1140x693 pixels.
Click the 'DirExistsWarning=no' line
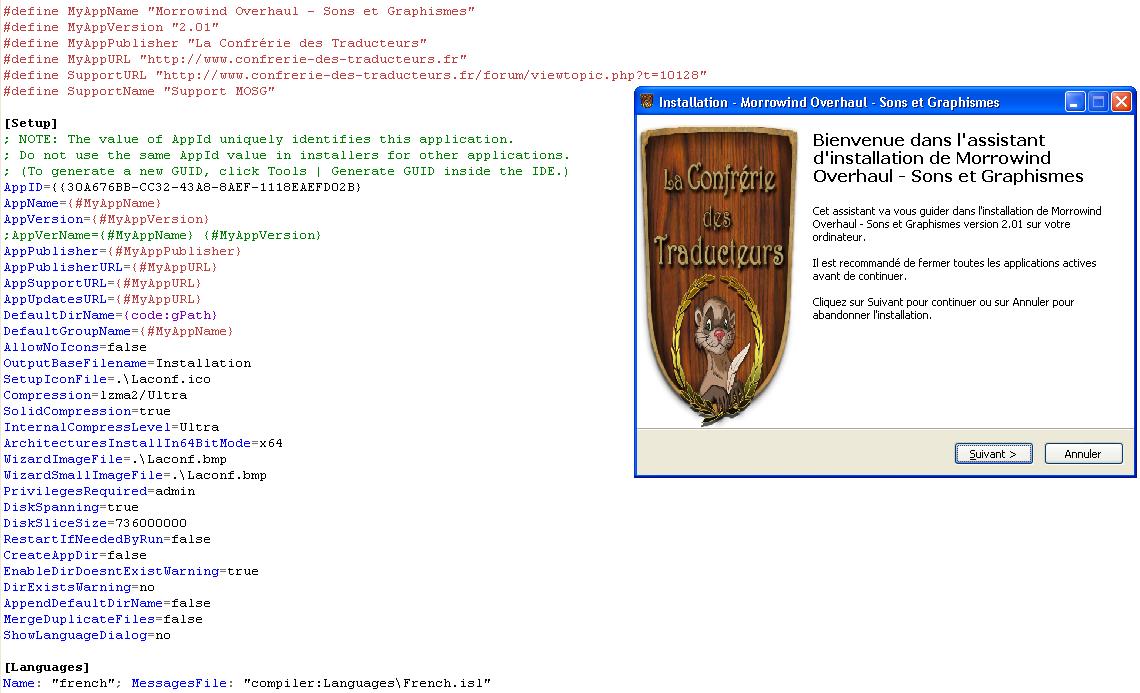pyautogui.click(x=79, y=587)
